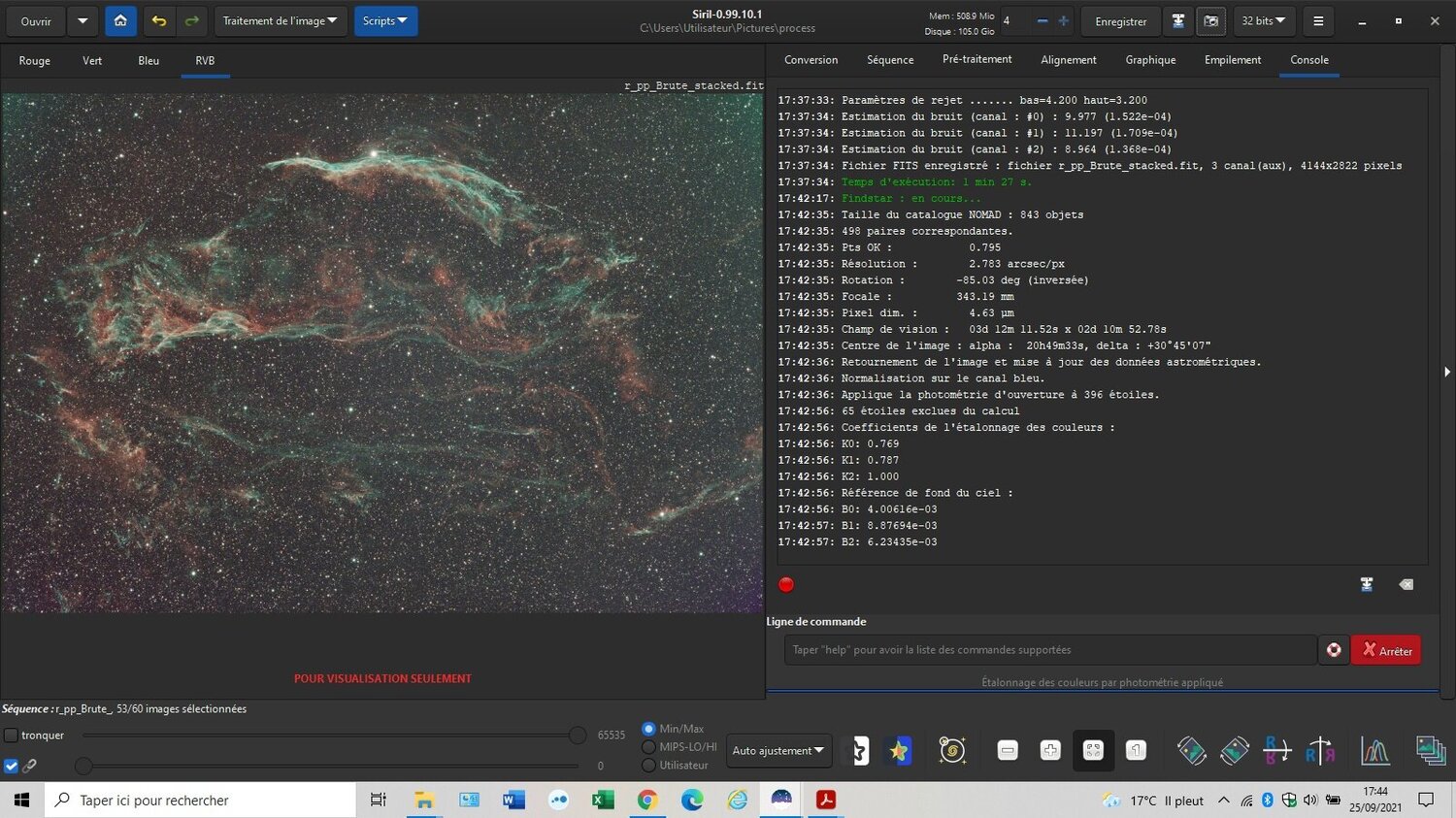Image resolution: width=1456 pixels, height=818 pixels.
Task: Select the MIPS-LO/HI display mode
Action: click(648, 746)
